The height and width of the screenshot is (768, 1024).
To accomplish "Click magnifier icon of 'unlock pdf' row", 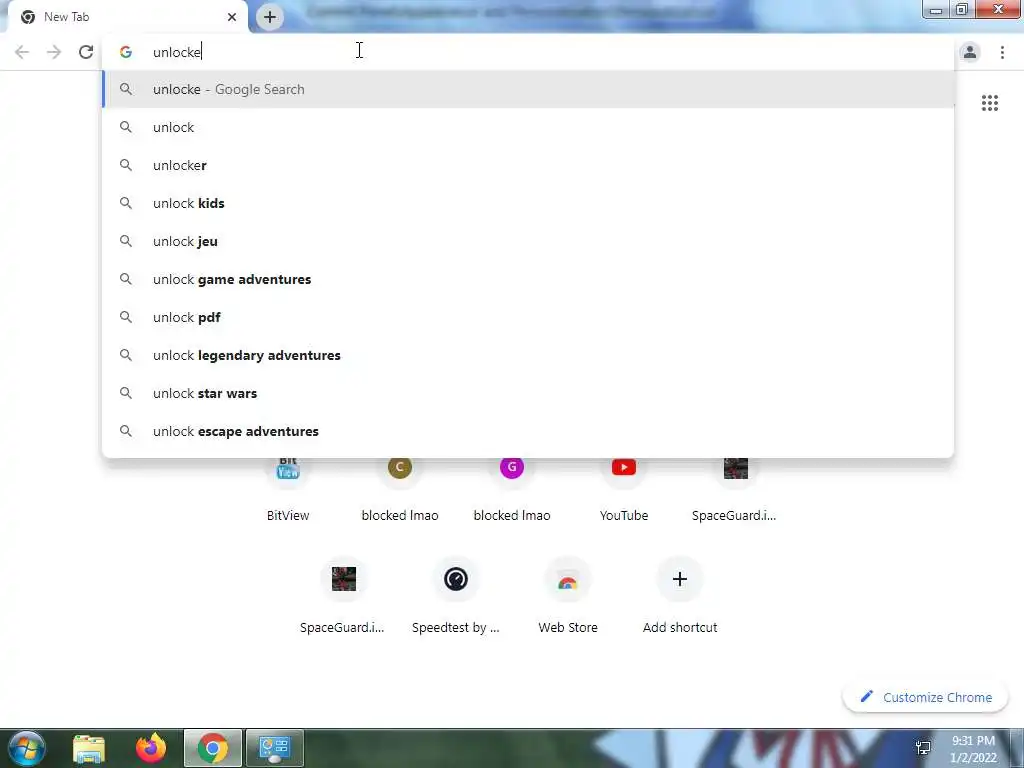I will coord(126,317).
